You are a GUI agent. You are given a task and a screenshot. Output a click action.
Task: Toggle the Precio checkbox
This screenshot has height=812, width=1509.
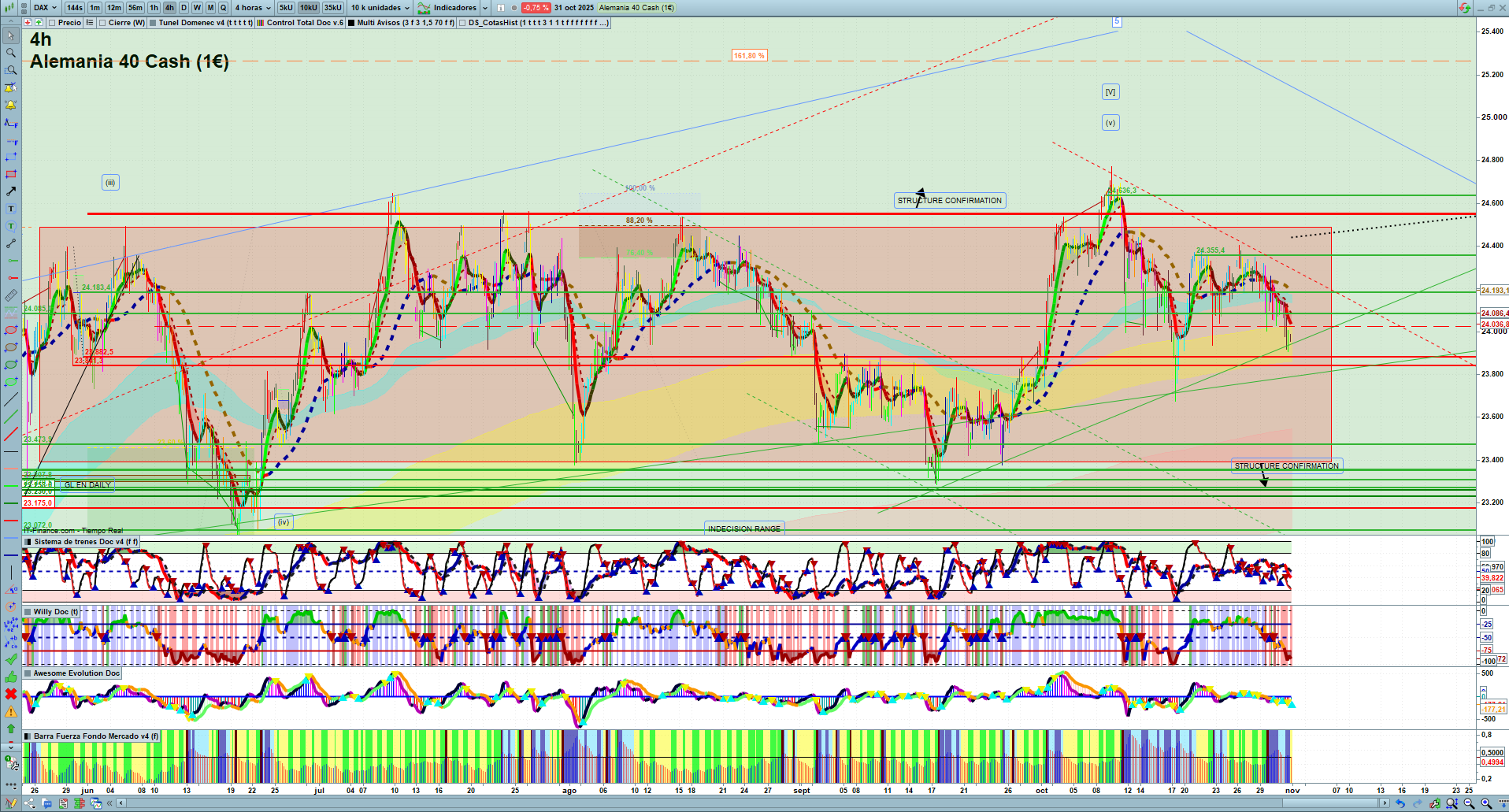click(53, 23)
